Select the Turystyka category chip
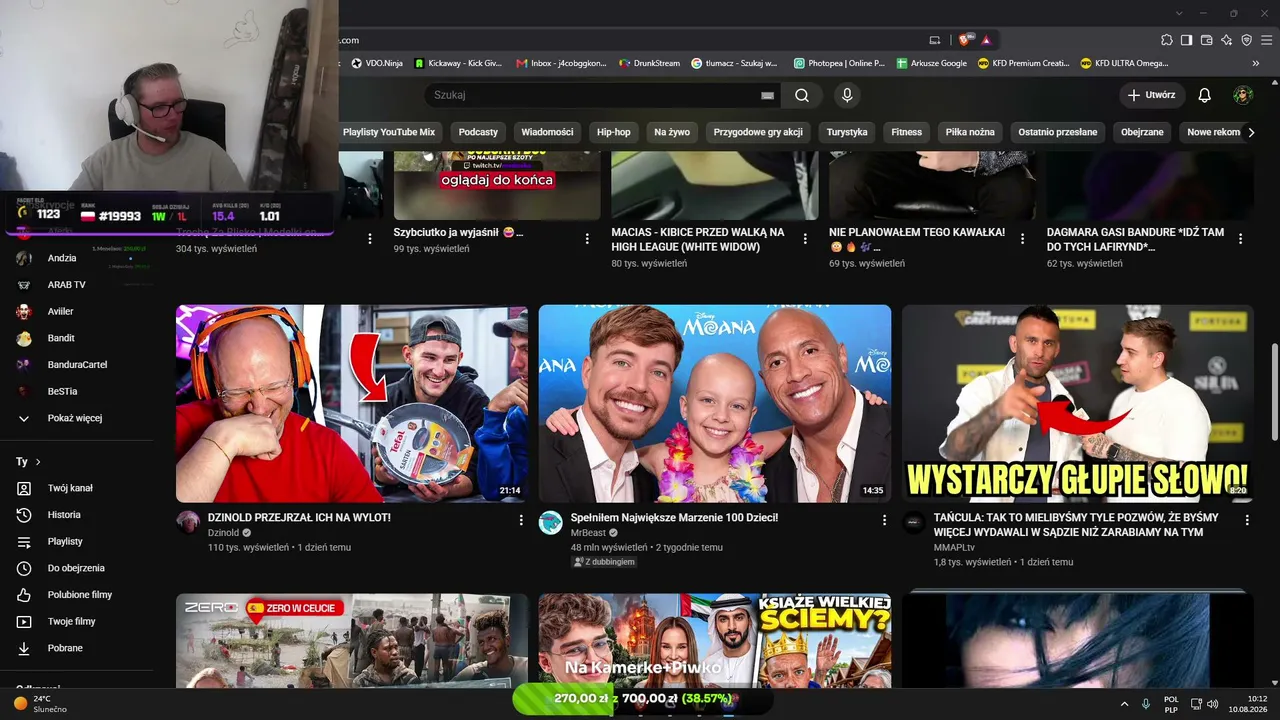 (847, 132)
